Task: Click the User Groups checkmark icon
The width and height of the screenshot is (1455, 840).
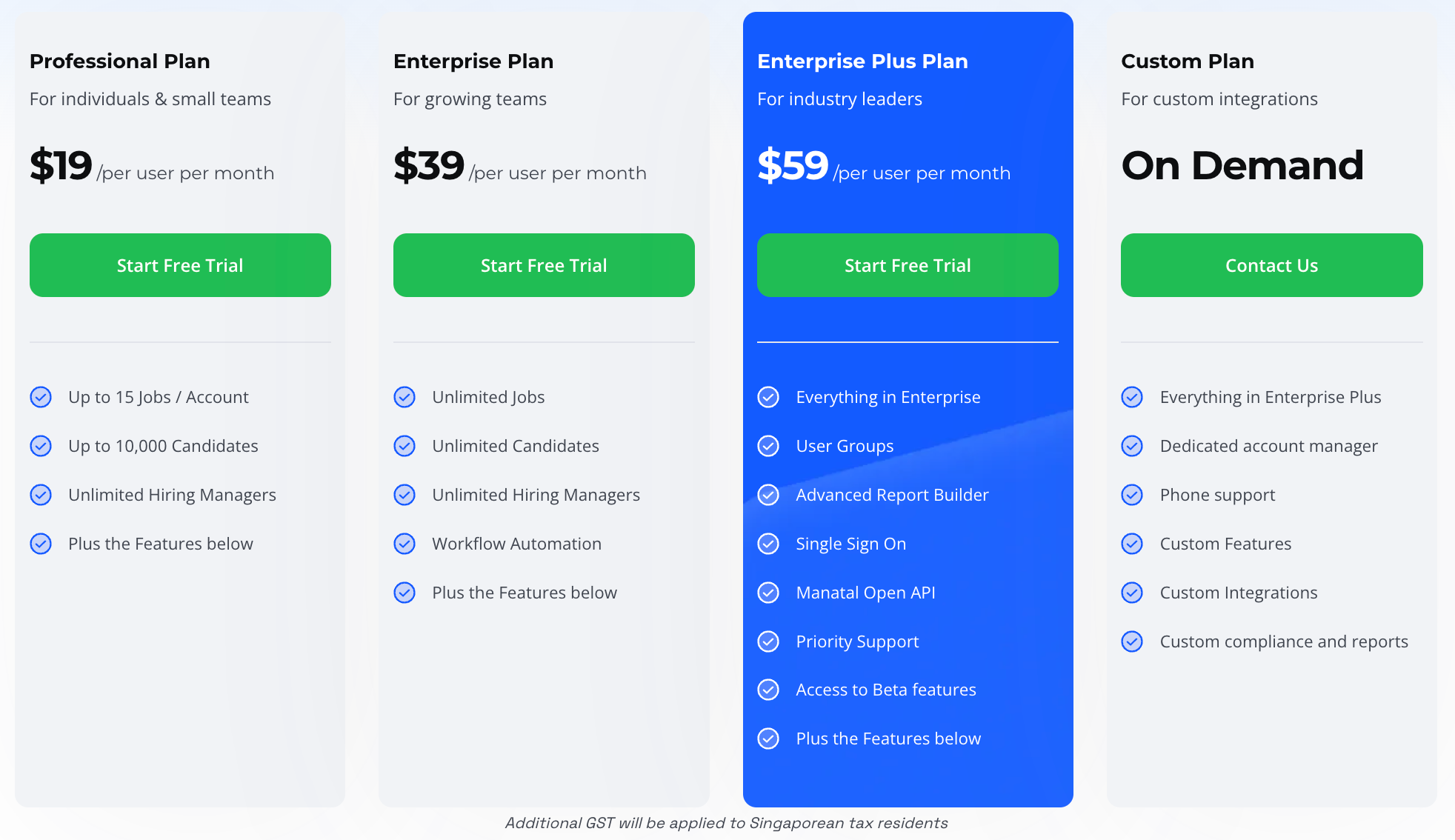Action: (x=769, y=446)
